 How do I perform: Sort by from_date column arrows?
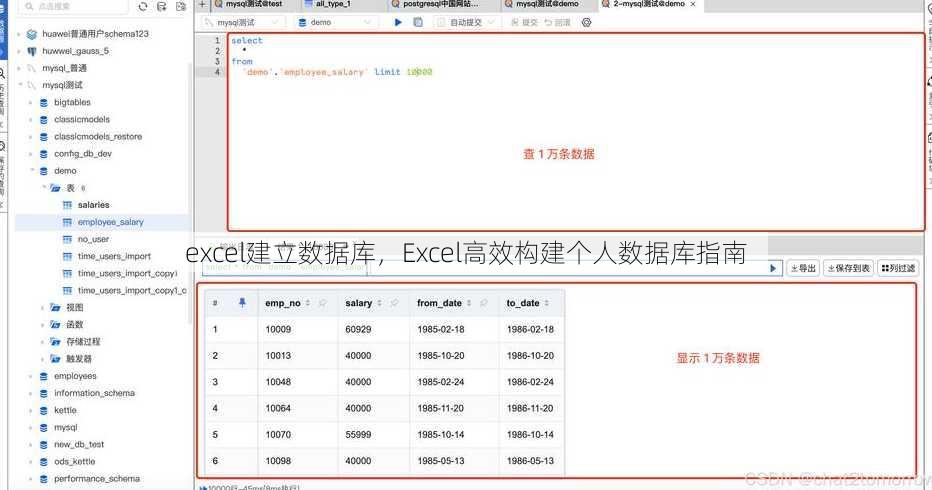[x=469, y=303]
